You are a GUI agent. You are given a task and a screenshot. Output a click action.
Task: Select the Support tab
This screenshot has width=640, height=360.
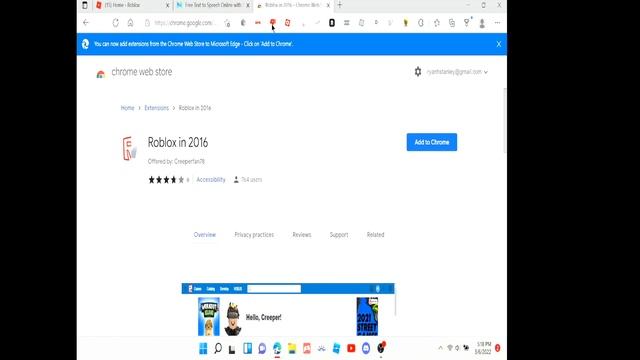click(339, 235)
